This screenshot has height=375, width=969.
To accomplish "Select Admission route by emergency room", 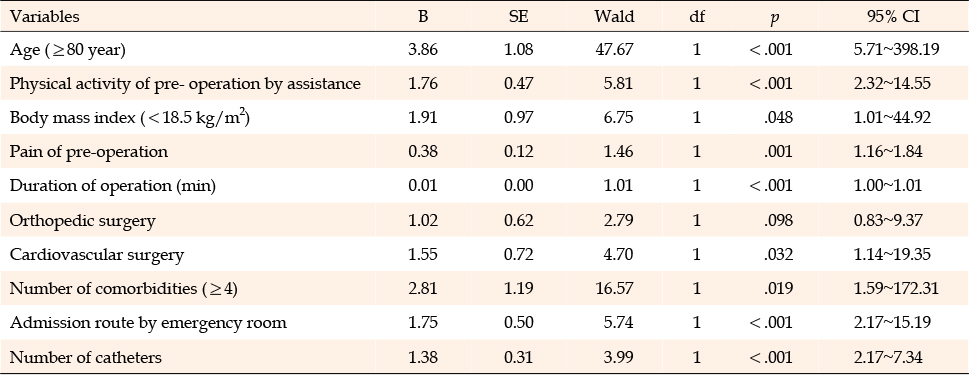I will [x=148, y=322].
